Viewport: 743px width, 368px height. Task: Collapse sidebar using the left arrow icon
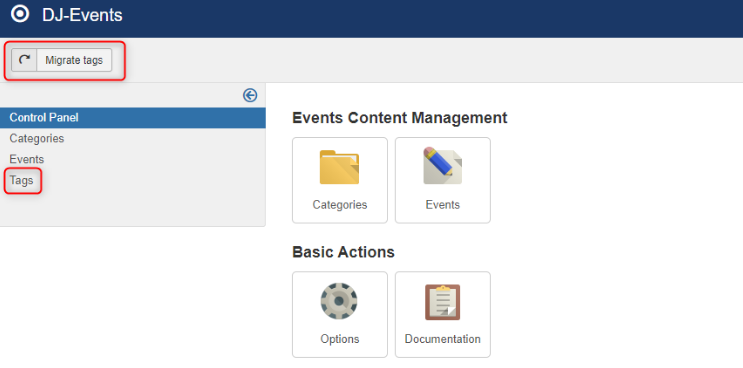click(250, 96)
